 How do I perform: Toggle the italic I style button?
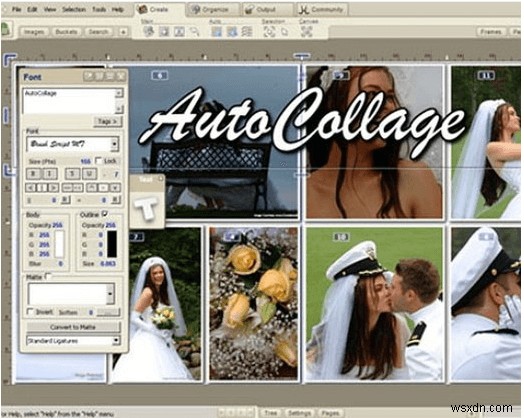[49, 174]
